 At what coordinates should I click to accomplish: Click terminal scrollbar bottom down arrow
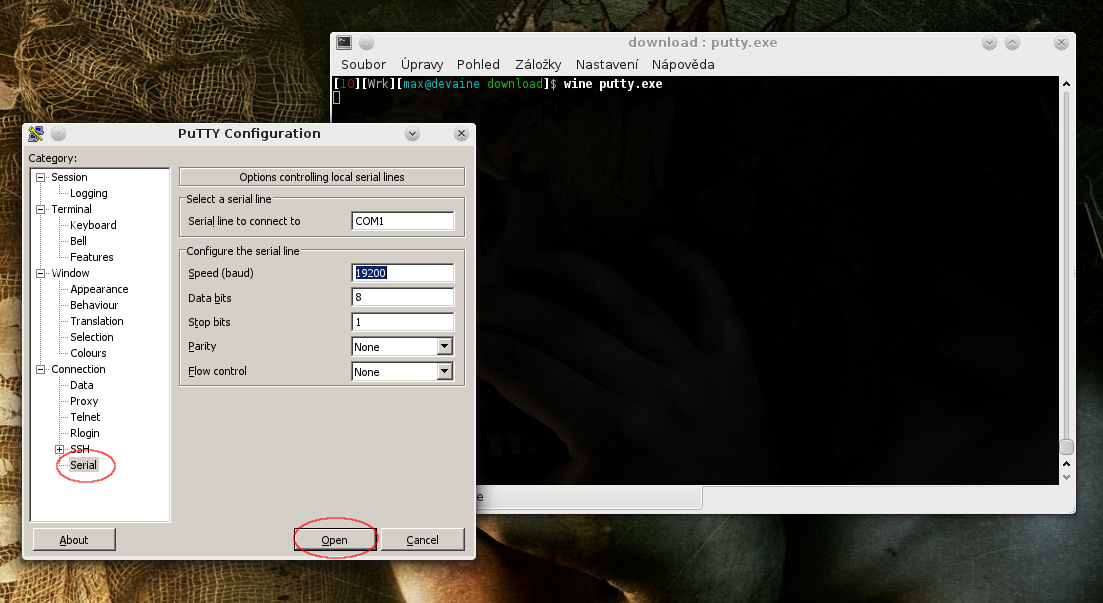(1066, 477)
